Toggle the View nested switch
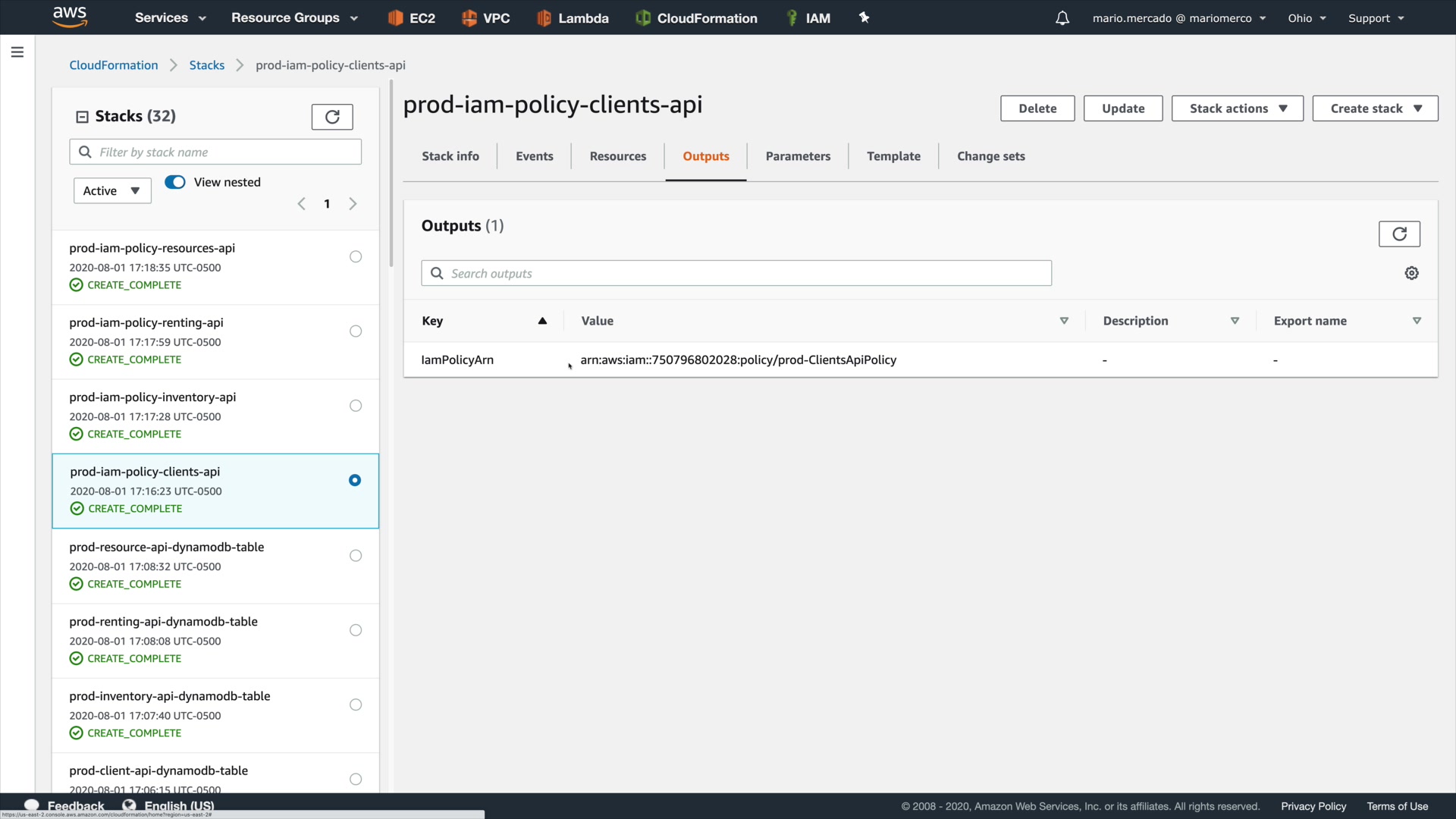This screenshot has height=819, width=1456. (175, 182)
